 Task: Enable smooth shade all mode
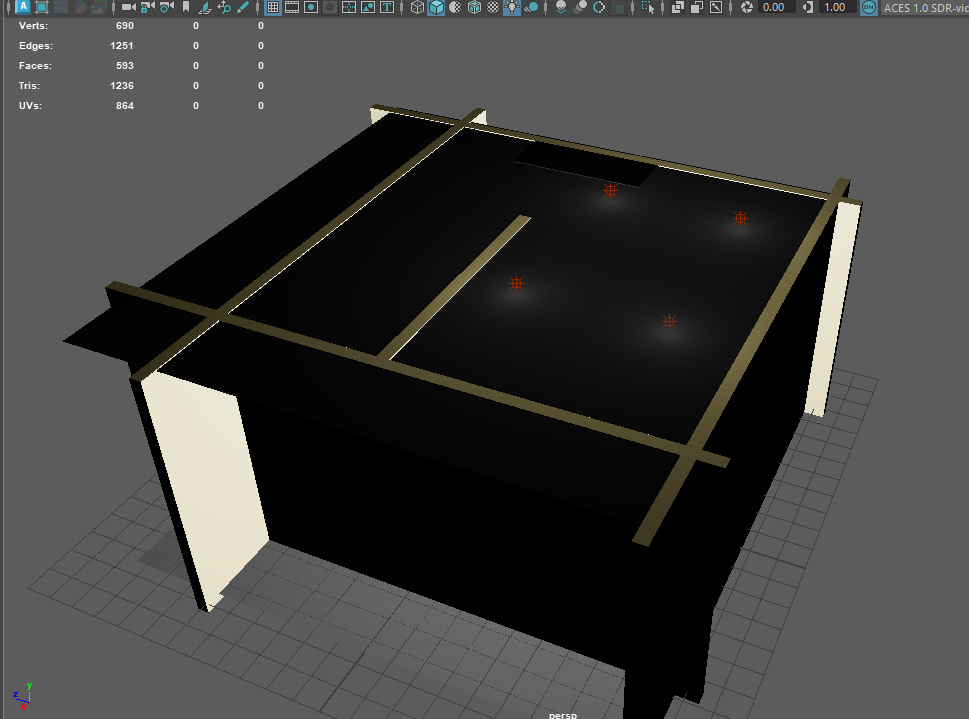[437, 7]
